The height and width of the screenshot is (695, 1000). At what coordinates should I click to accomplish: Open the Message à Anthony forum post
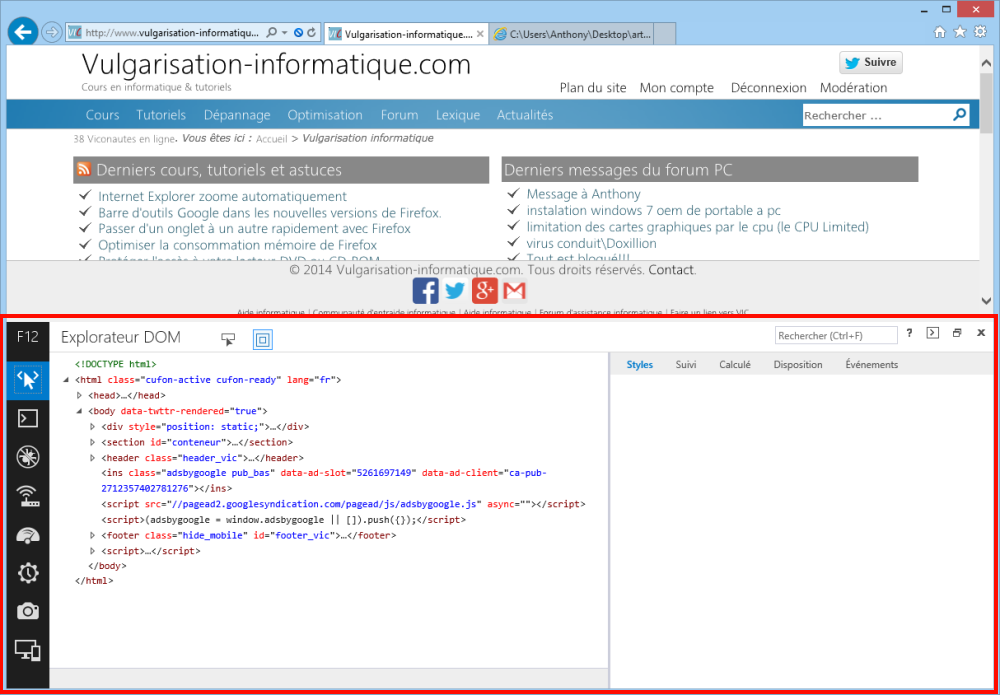584,194
